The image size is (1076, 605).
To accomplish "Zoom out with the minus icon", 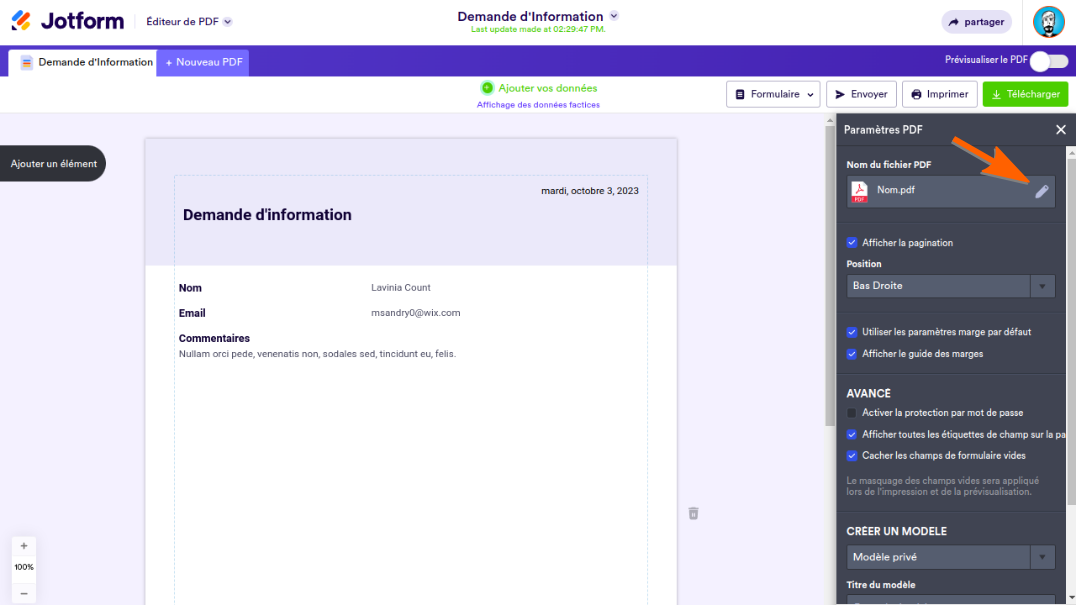I will click(x=24, y=593).
